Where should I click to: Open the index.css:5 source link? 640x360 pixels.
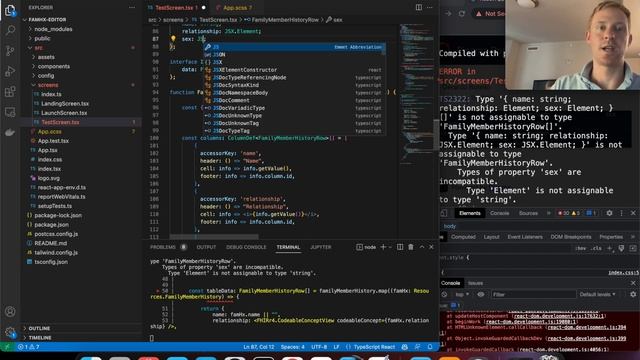[x=623, y=272]
